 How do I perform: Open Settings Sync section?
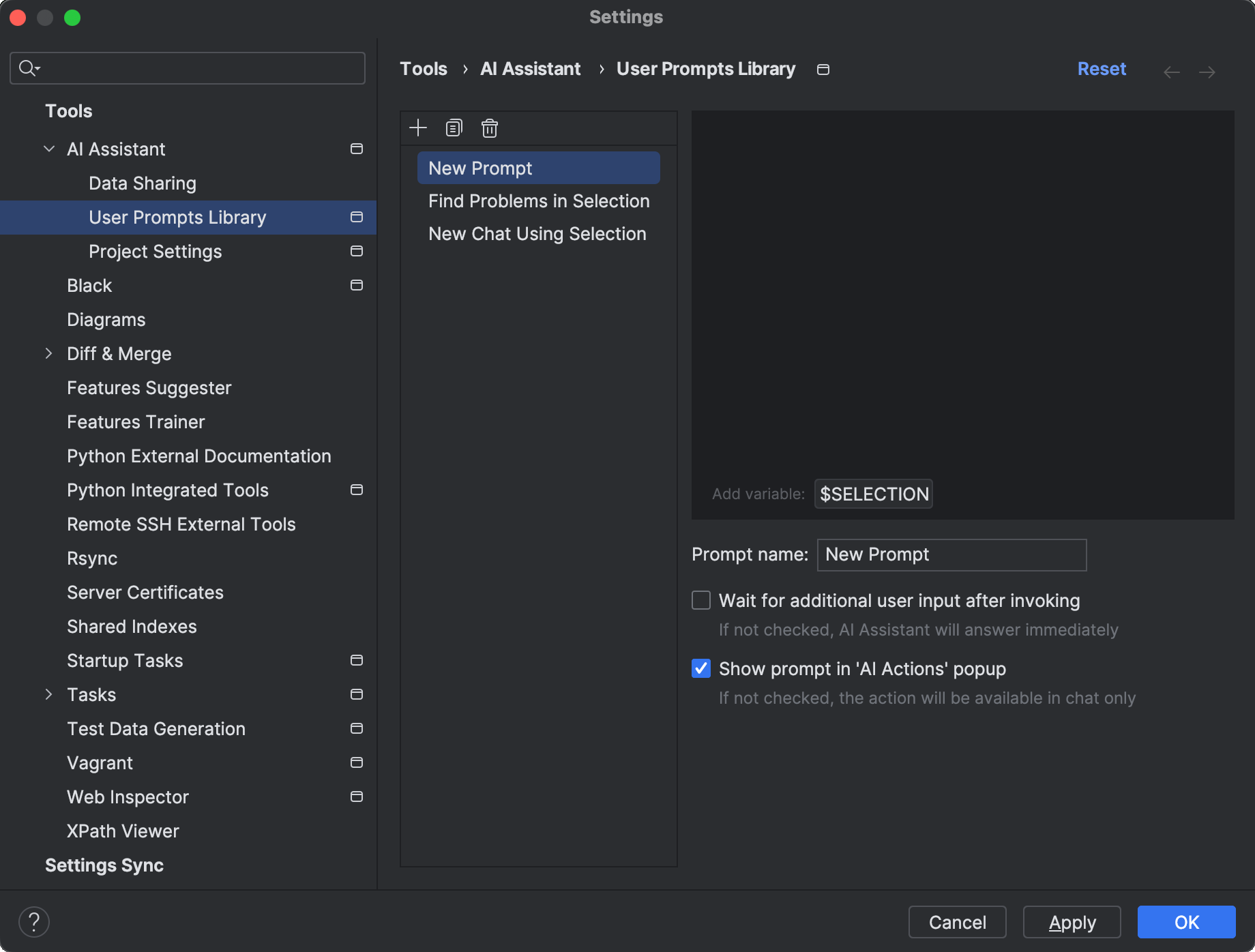pos(104,865)
